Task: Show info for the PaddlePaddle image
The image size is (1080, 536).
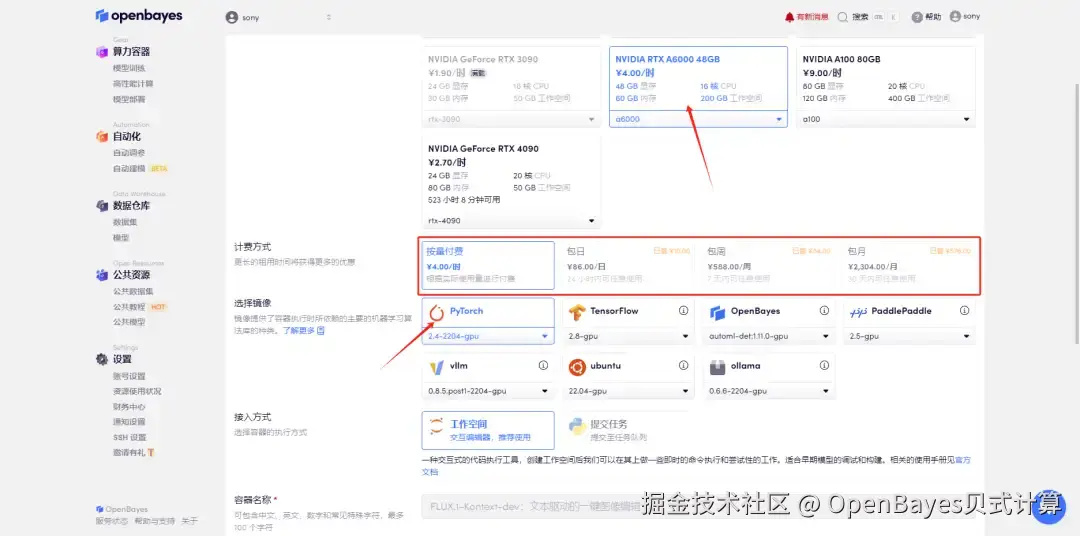Action: 964,311
